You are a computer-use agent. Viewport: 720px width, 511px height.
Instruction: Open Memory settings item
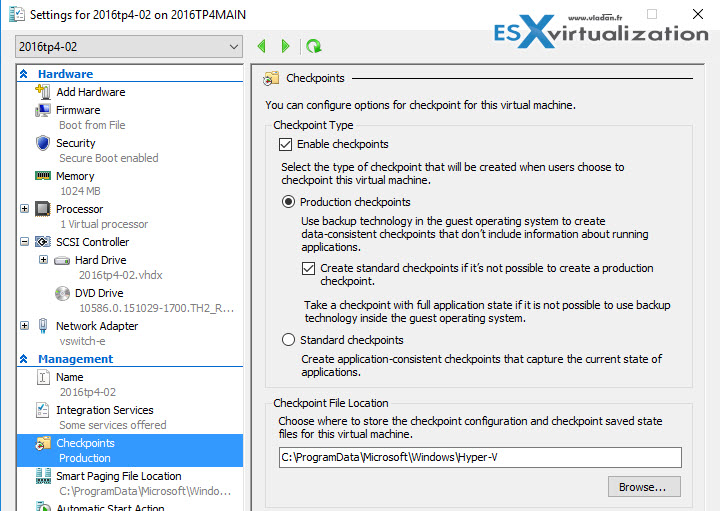point(75,176)
